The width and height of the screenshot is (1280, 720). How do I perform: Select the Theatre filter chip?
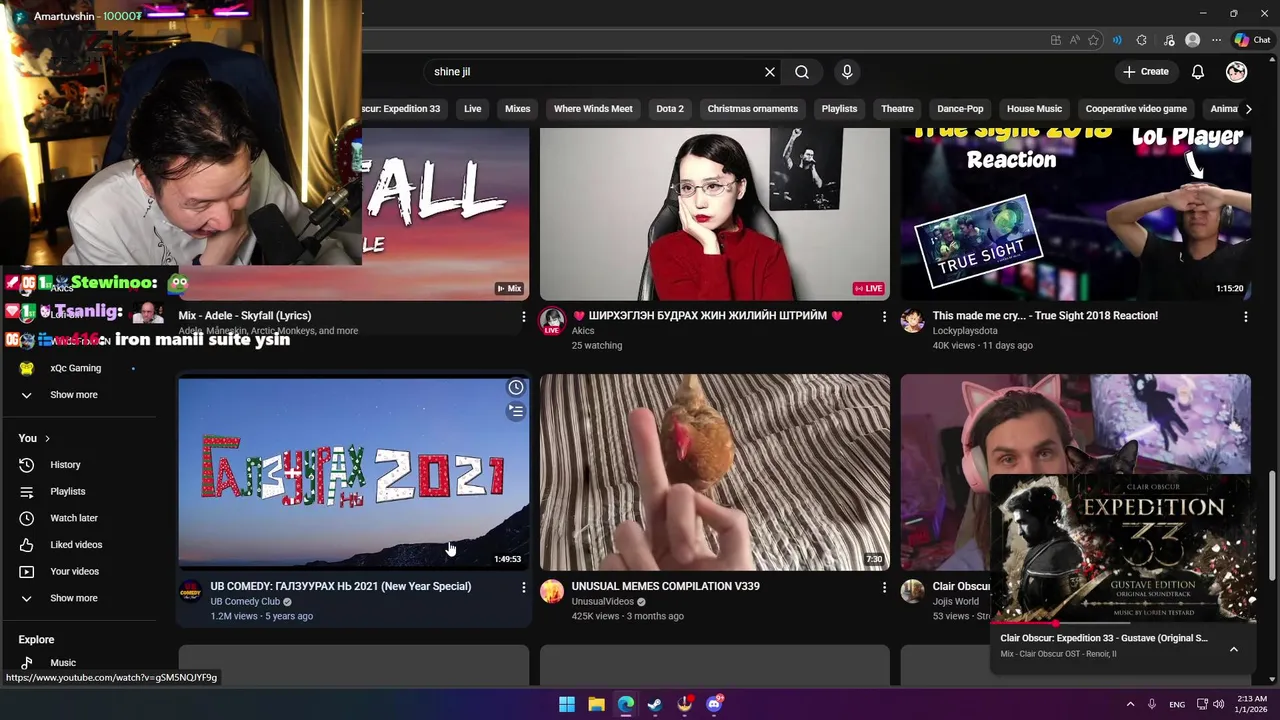(x=897, y=109)
